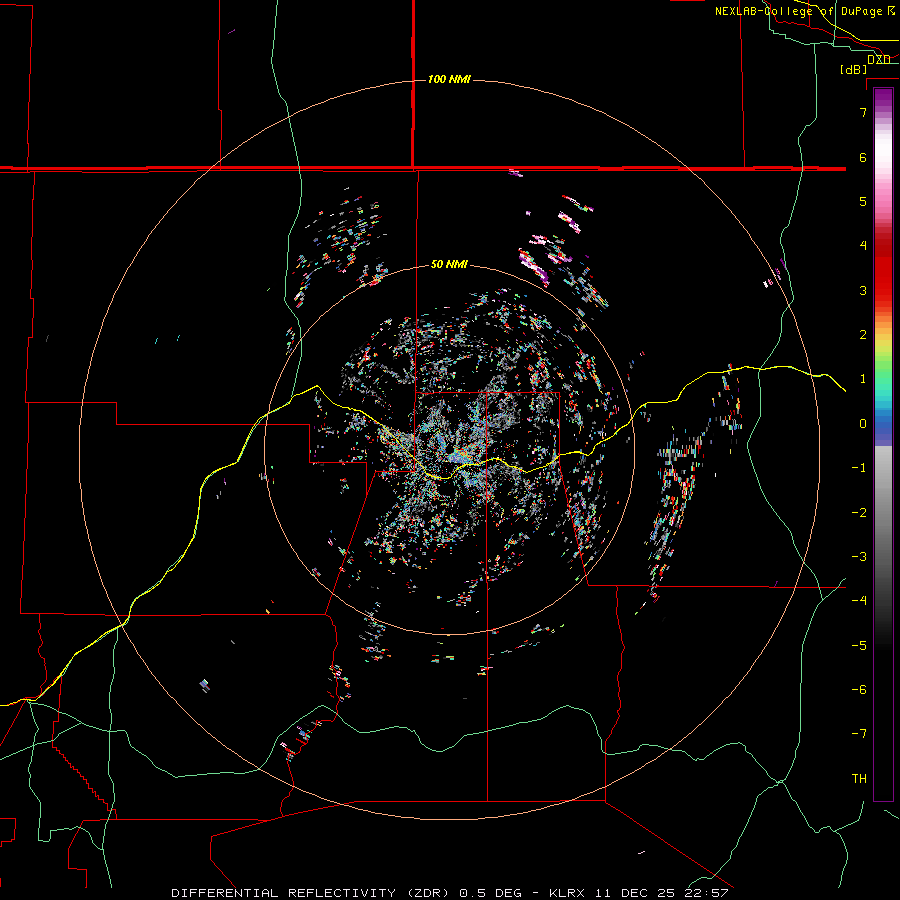
Task: Click the DZD product label
Action: (879, 59)
